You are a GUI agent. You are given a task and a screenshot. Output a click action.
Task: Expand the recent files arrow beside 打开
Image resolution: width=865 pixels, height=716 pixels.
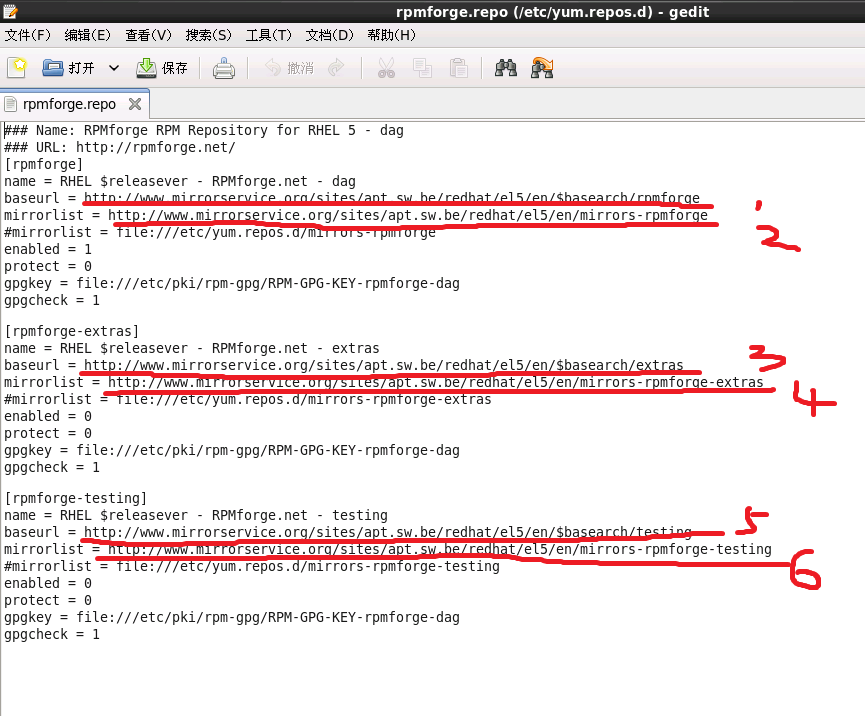coord(114,68)
